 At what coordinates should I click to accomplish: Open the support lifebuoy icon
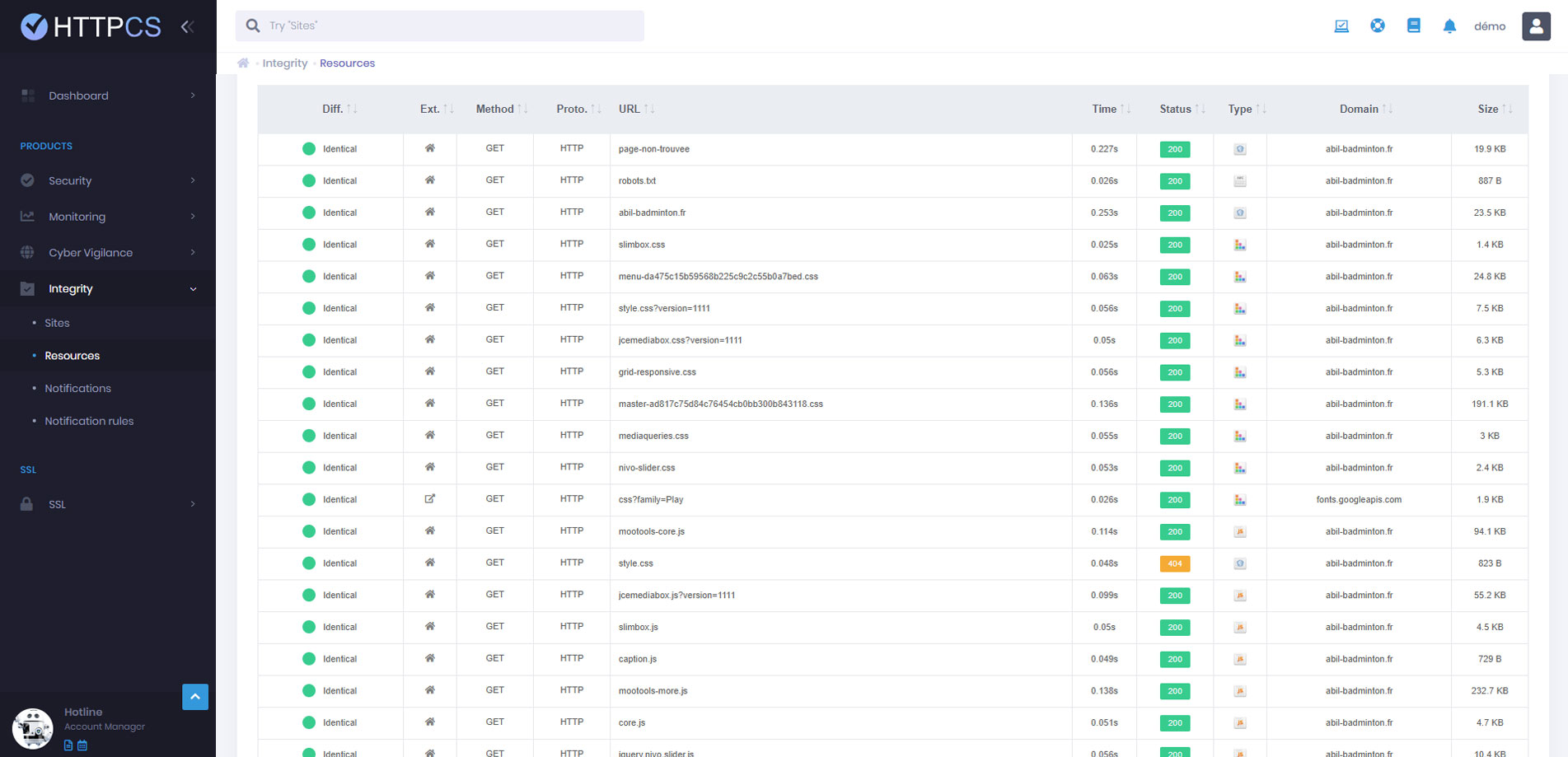1378,26
